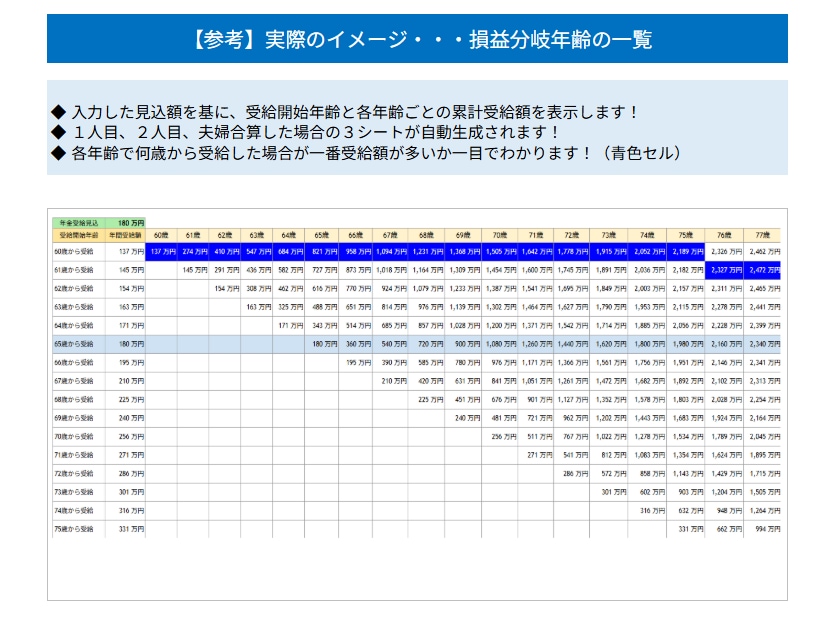Select the 63歳 column header
This screenshot has height=631, width=834.
coord(257,235)
